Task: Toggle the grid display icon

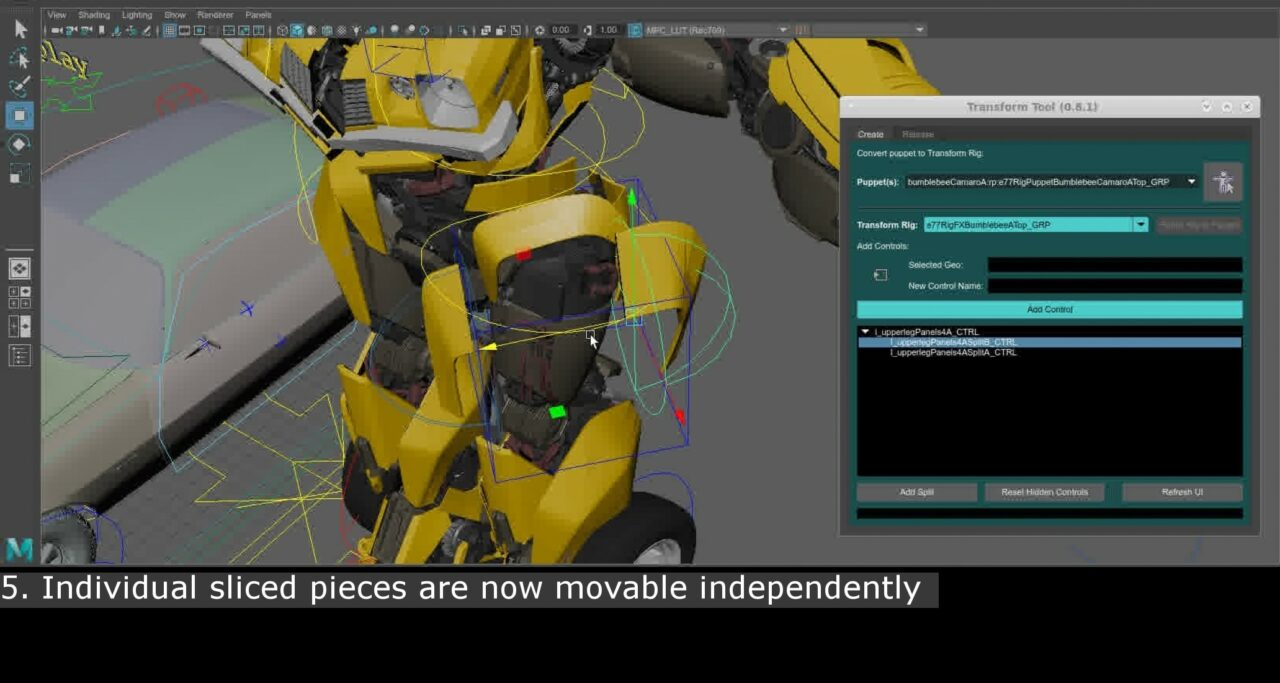Action: (170, 30)
